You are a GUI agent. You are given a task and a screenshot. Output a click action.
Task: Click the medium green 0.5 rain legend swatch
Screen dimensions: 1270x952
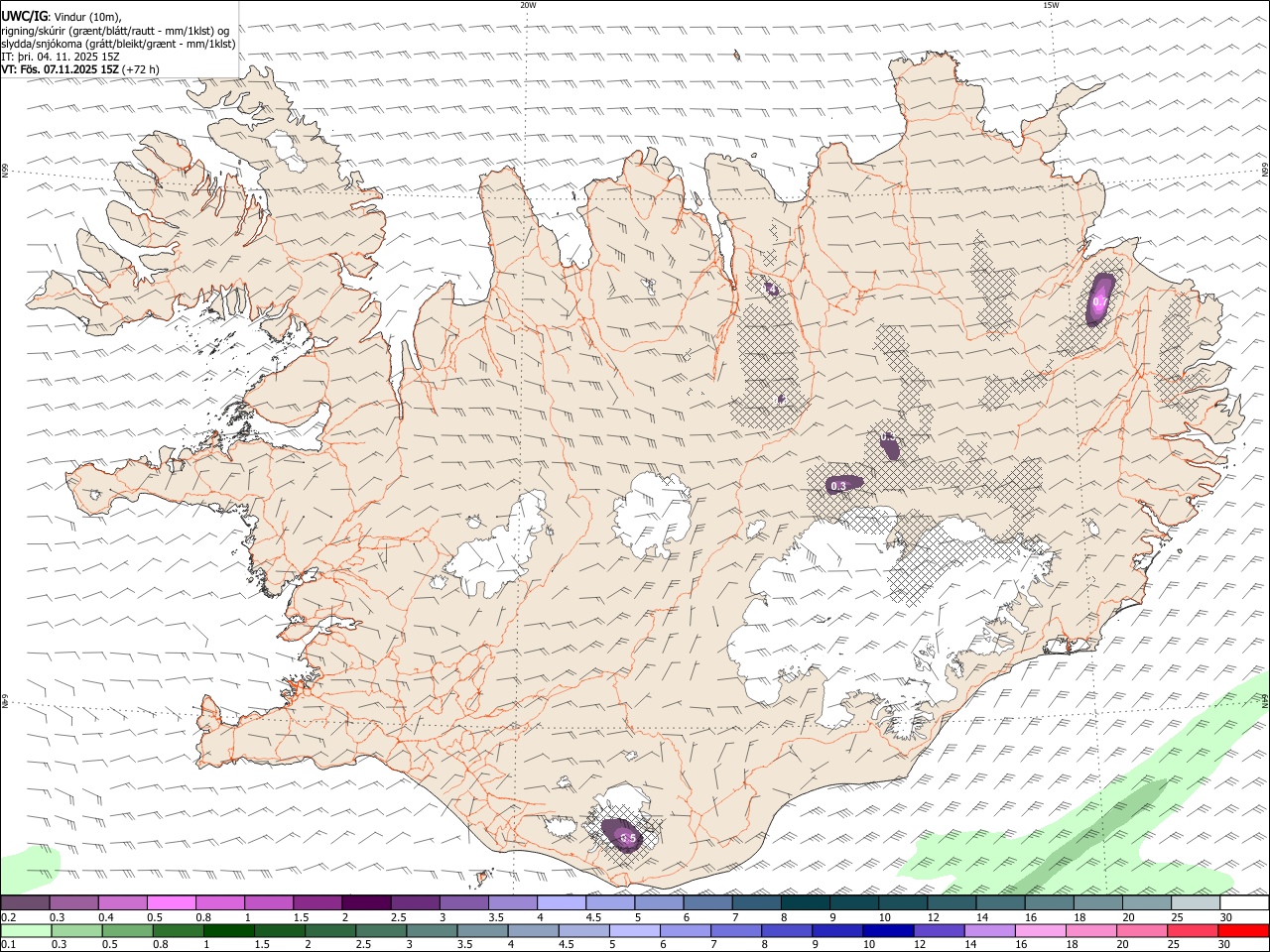(127, 931)
